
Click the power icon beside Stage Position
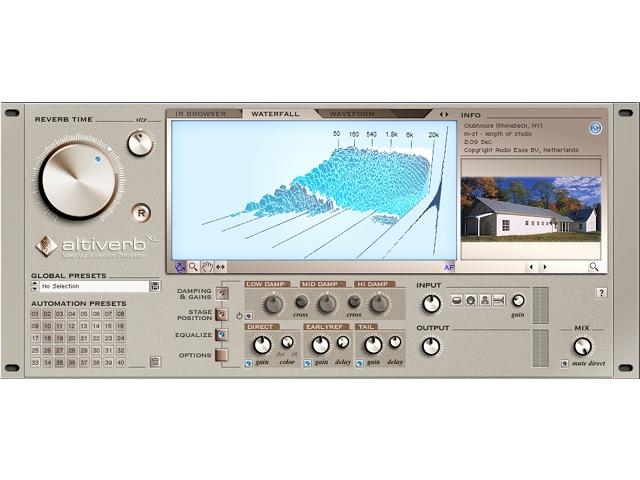click(x=239, y=316)
